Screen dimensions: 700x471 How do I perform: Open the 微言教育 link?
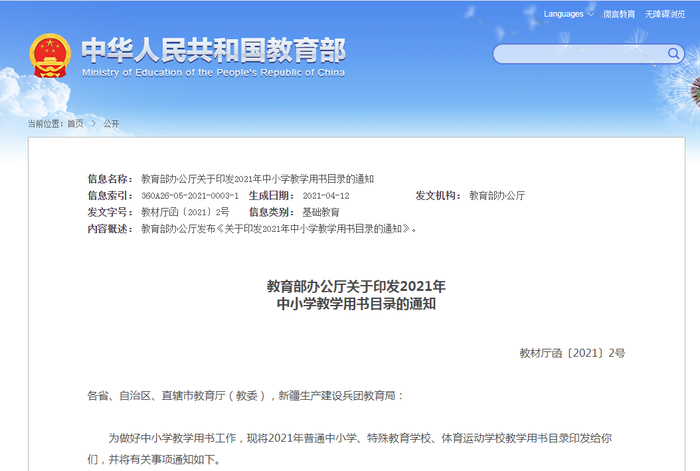tap(619, 14)
